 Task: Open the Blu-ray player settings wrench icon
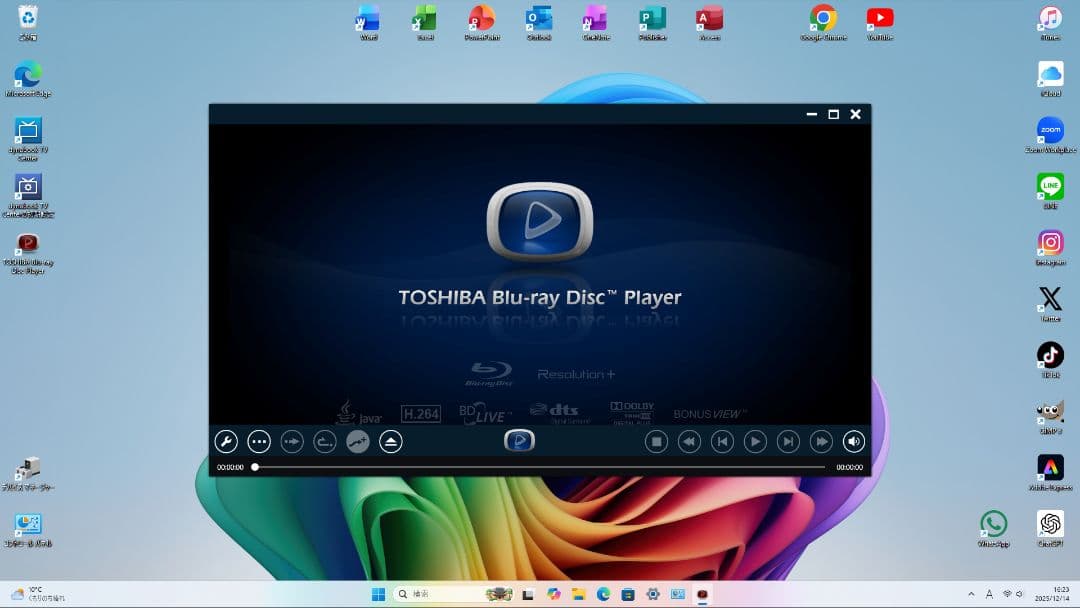tap(226, 441)
